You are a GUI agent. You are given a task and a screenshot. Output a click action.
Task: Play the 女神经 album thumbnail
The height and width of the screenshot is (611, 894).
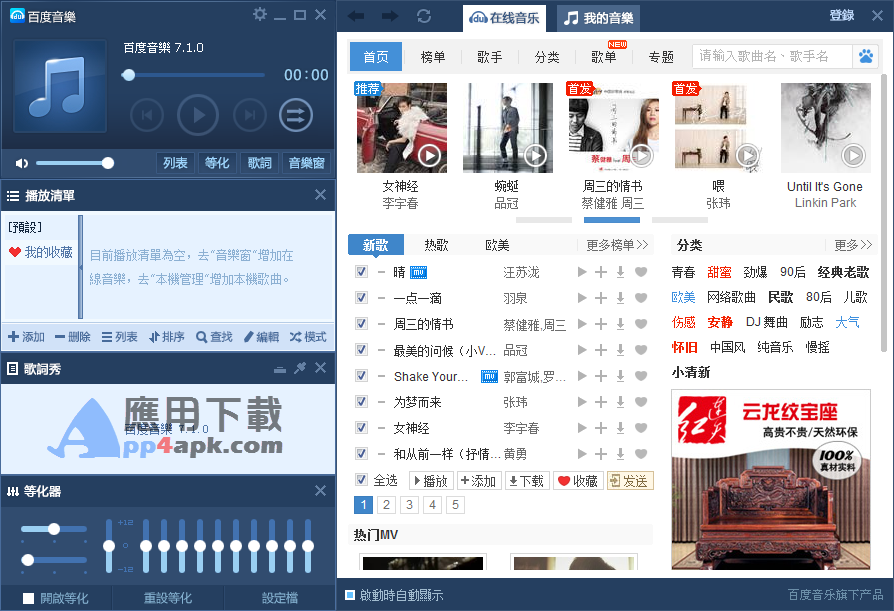click(x=402, y=128)
